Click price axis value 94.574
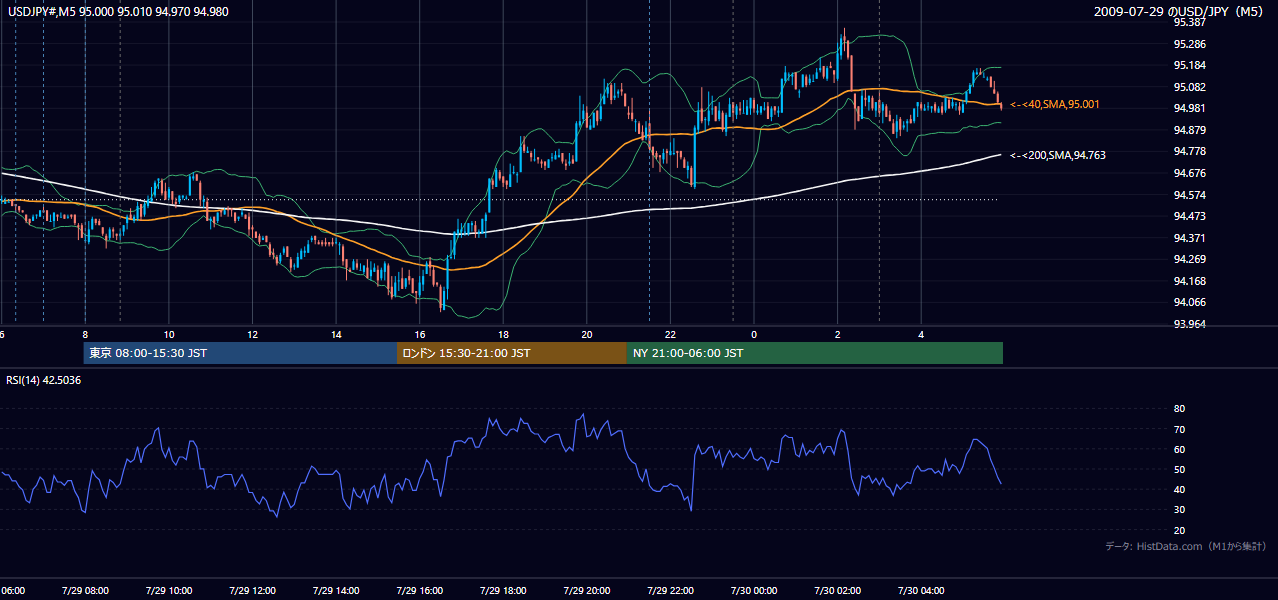The height and width of the screenshot is (600, 1278). pyautogui.click(x=1189, y=195)
